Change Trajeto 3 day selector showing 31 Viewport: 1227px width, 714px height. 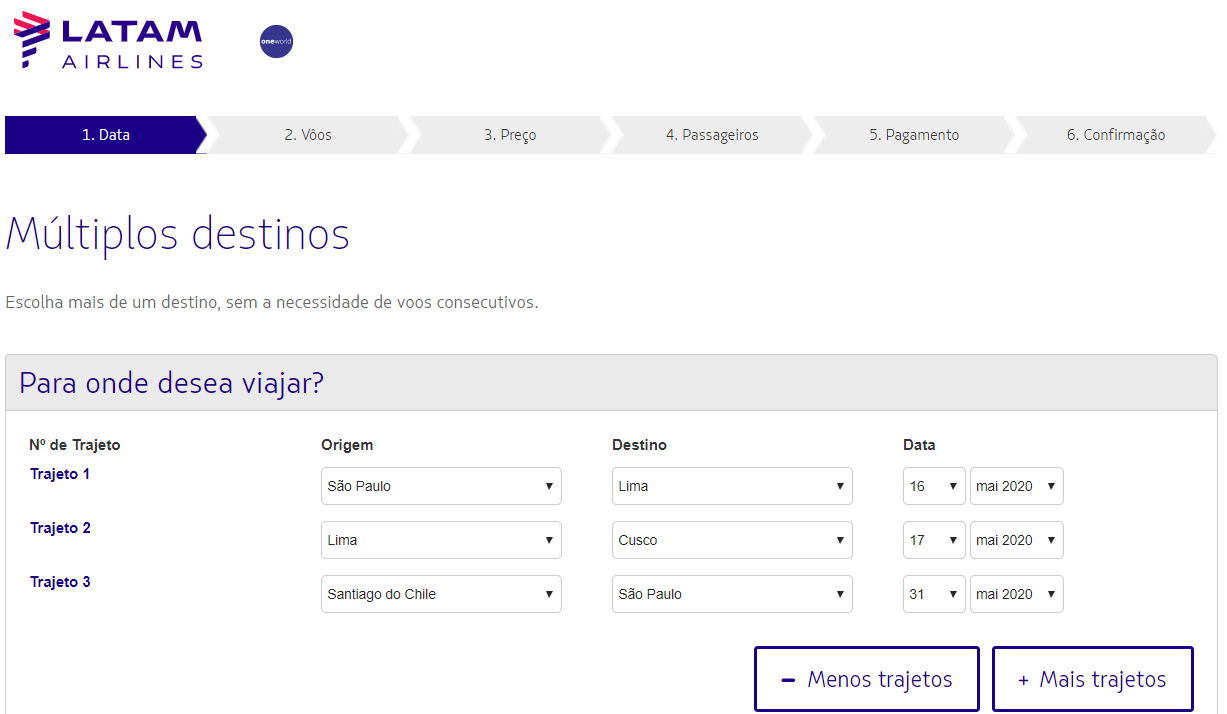[934, 594]
